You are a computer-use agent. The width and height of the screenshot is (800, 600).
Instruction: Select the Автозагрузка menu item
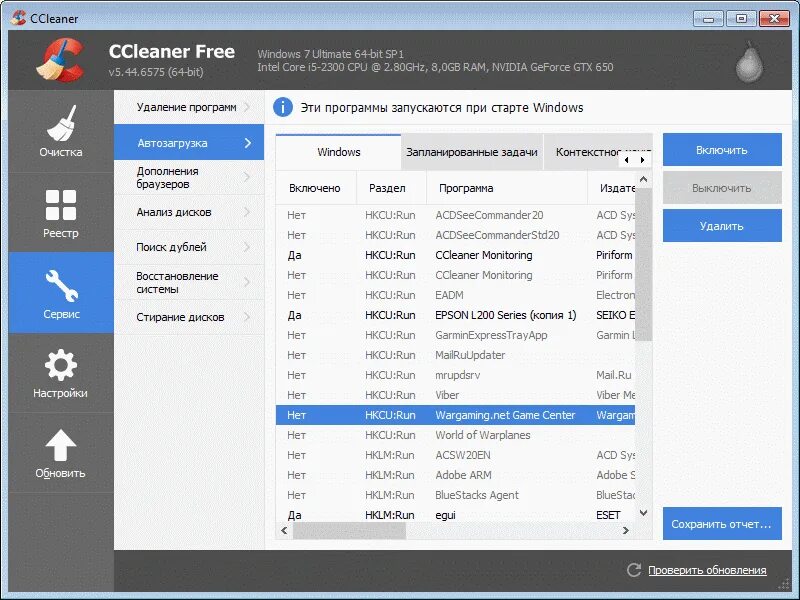189,142
